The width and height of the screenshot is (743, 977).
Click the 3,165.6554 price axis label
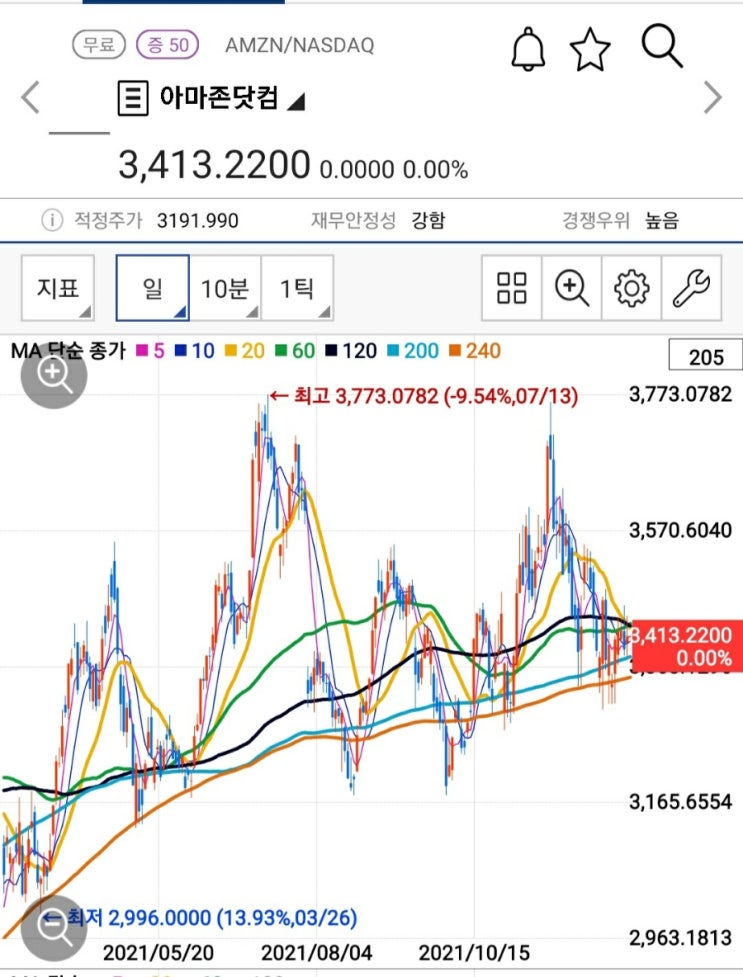click(x=681, y=801)
